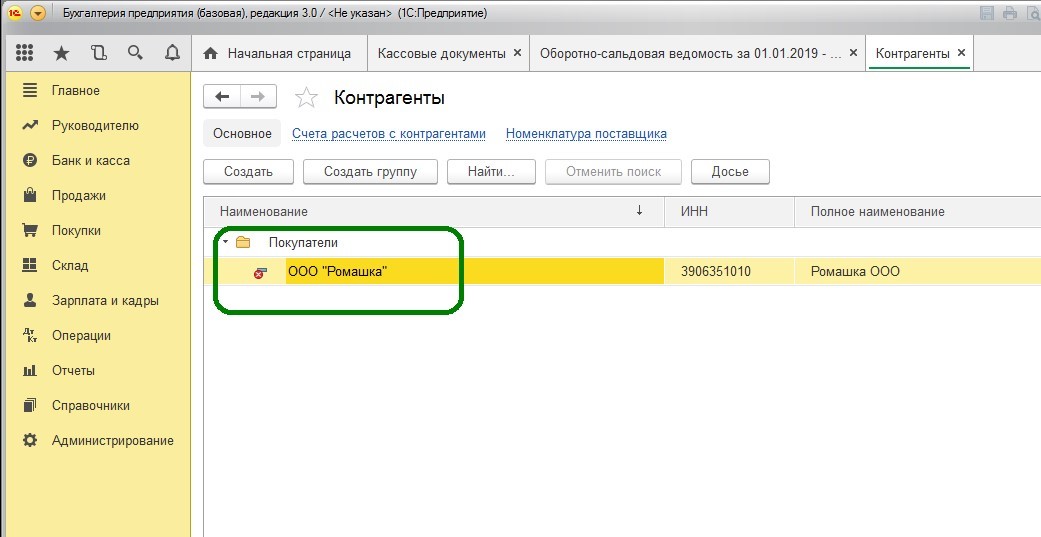Click the person icon for Зарплата и кадры
Screen dimensions: 1041x537
click(x=30, y=300)
